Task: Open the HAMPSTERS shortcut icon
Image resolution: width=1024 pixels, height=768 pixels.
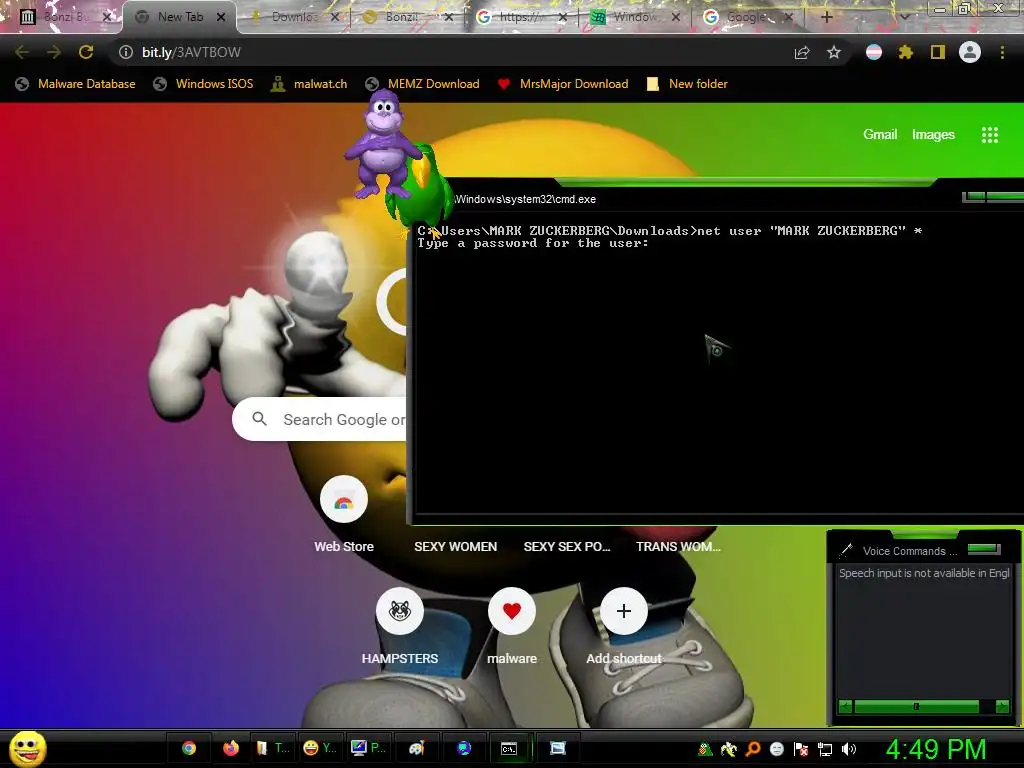Action: click(x=400, y=611)
